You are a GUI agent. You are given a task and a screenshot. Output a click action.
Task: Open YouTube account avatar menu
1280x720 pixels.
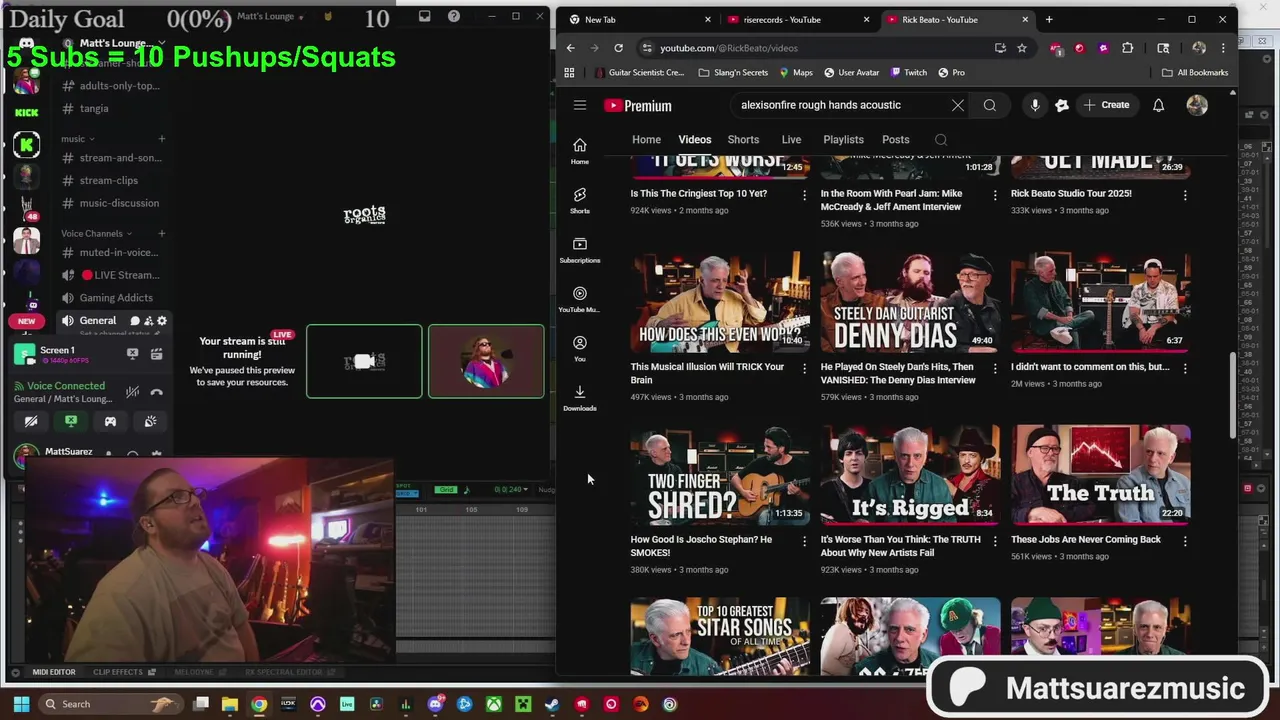point(1197,105)
